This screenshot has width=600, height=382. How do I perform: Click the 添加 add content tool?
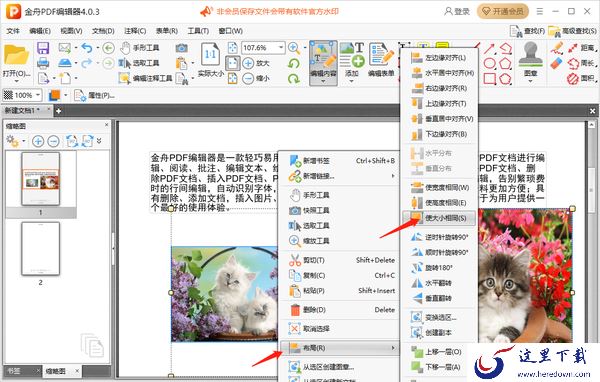[x=352, y=61]
